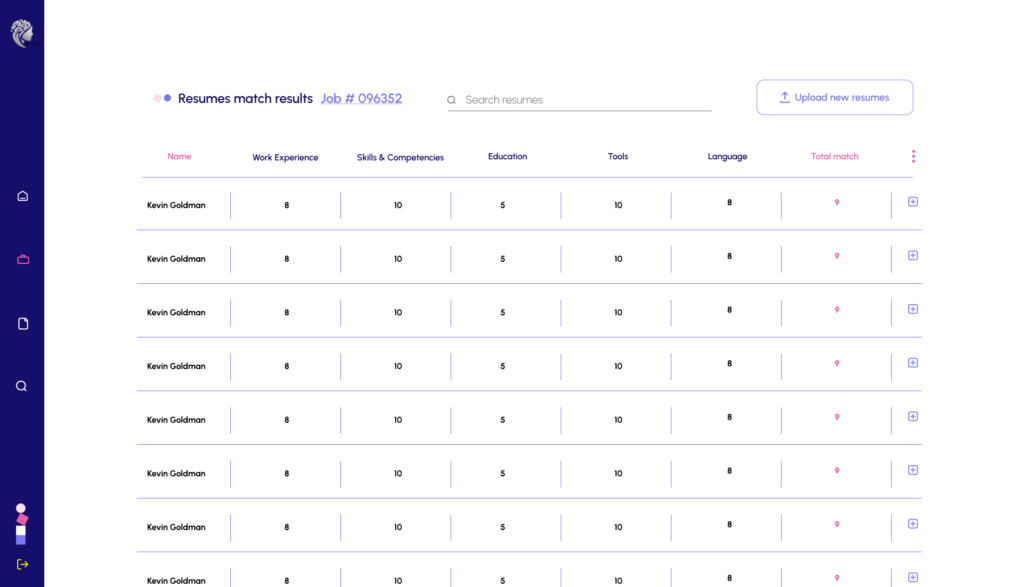
Task: Click the lion logo in the sidebar
Action: 22,33
